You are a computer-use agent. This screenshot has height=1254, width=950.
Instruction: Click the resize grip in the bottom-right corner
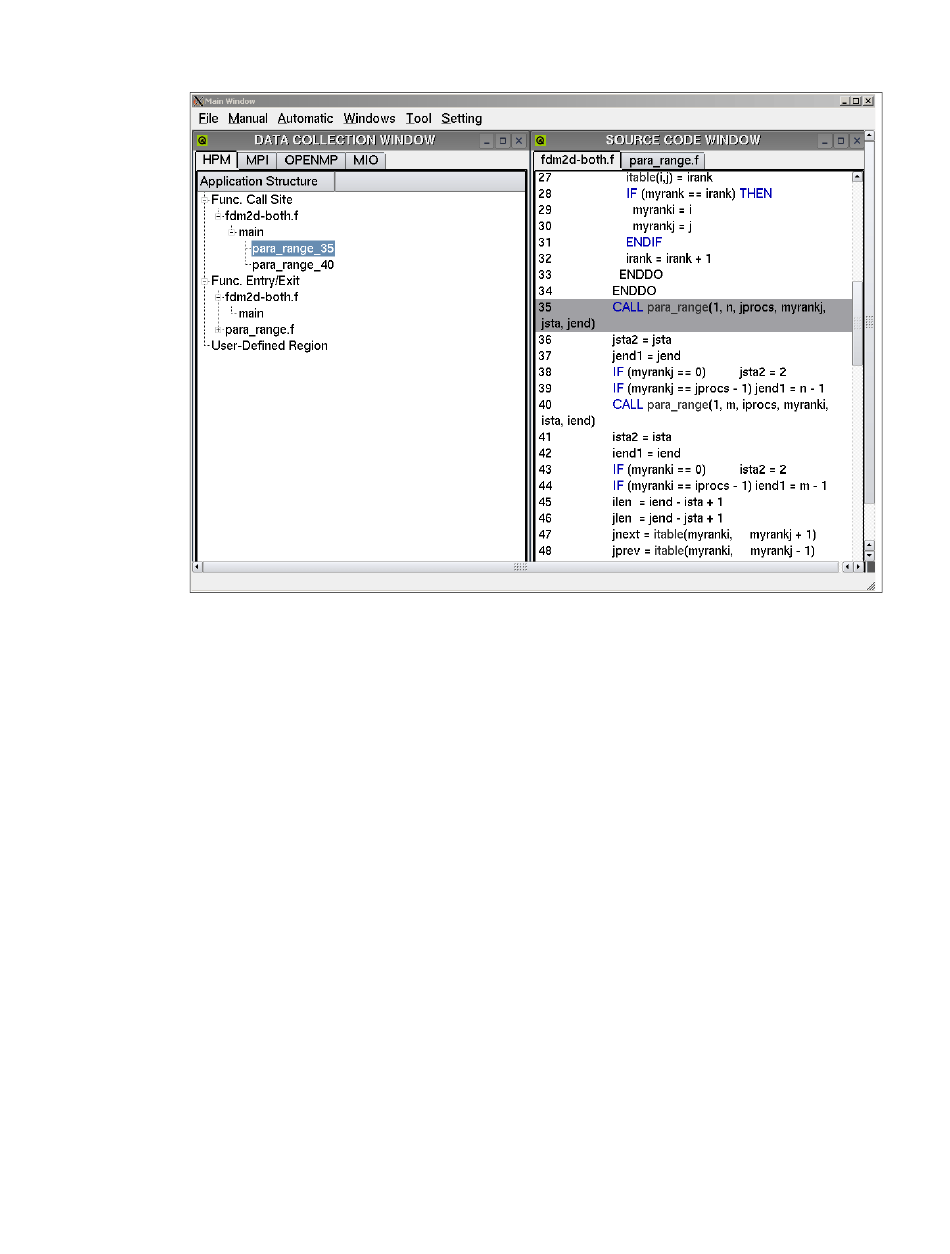click(871, 587)
